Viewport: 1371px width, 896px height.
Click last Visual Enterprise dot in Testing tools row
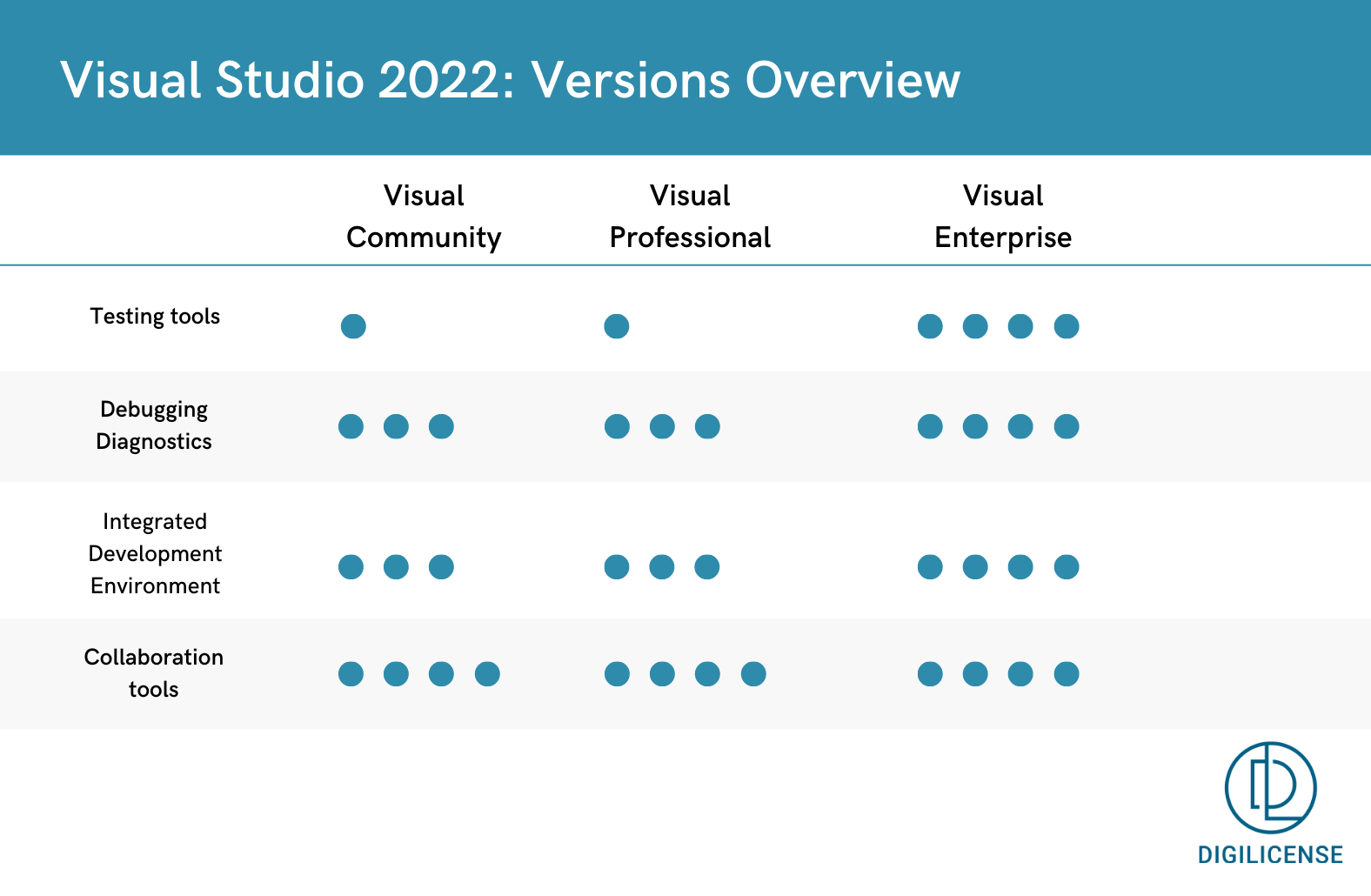point(1066,326)
